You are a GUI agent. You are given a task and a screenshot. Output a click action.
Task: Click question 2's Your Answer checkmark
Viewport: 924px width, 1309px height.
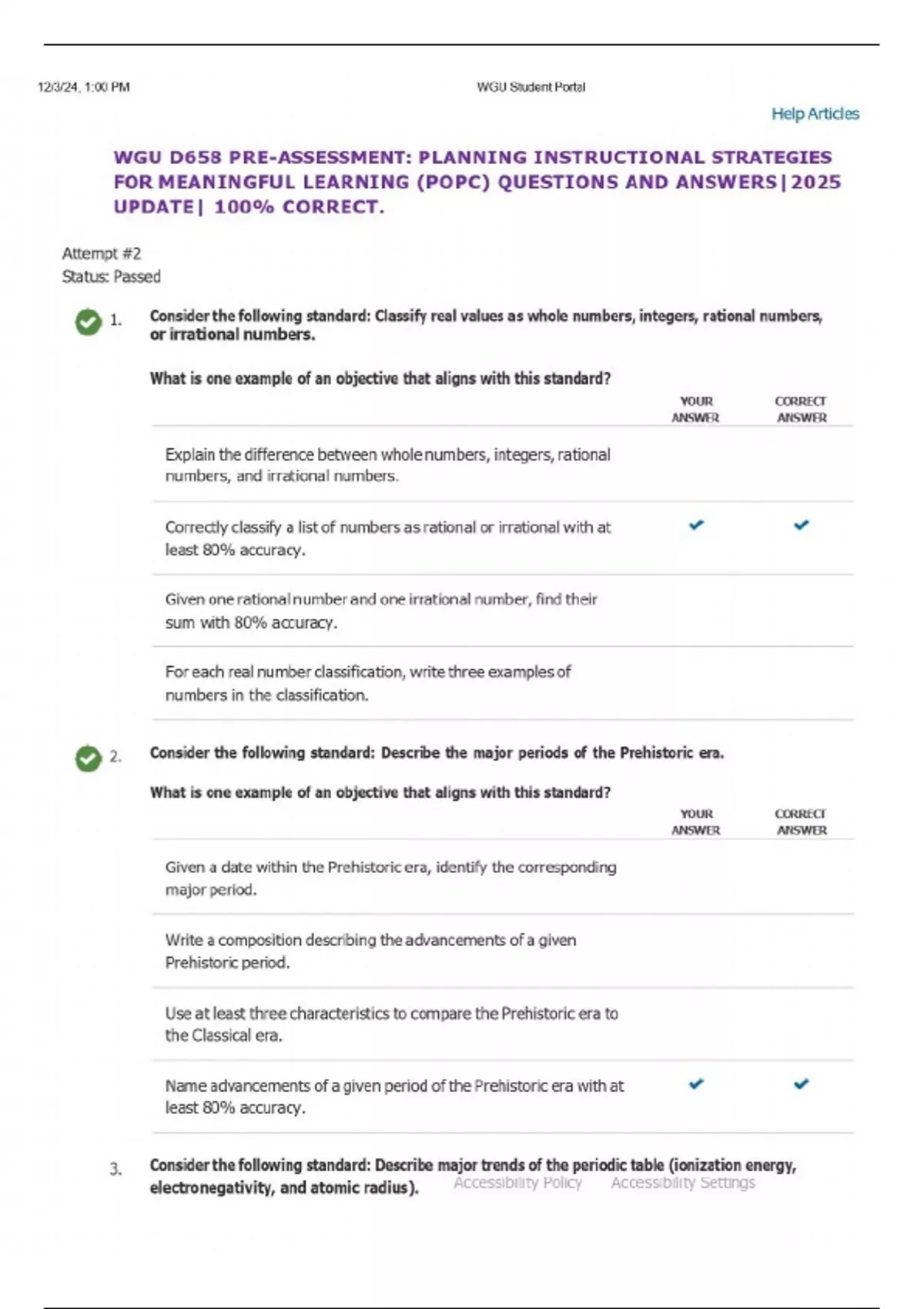coord(696,1084)
